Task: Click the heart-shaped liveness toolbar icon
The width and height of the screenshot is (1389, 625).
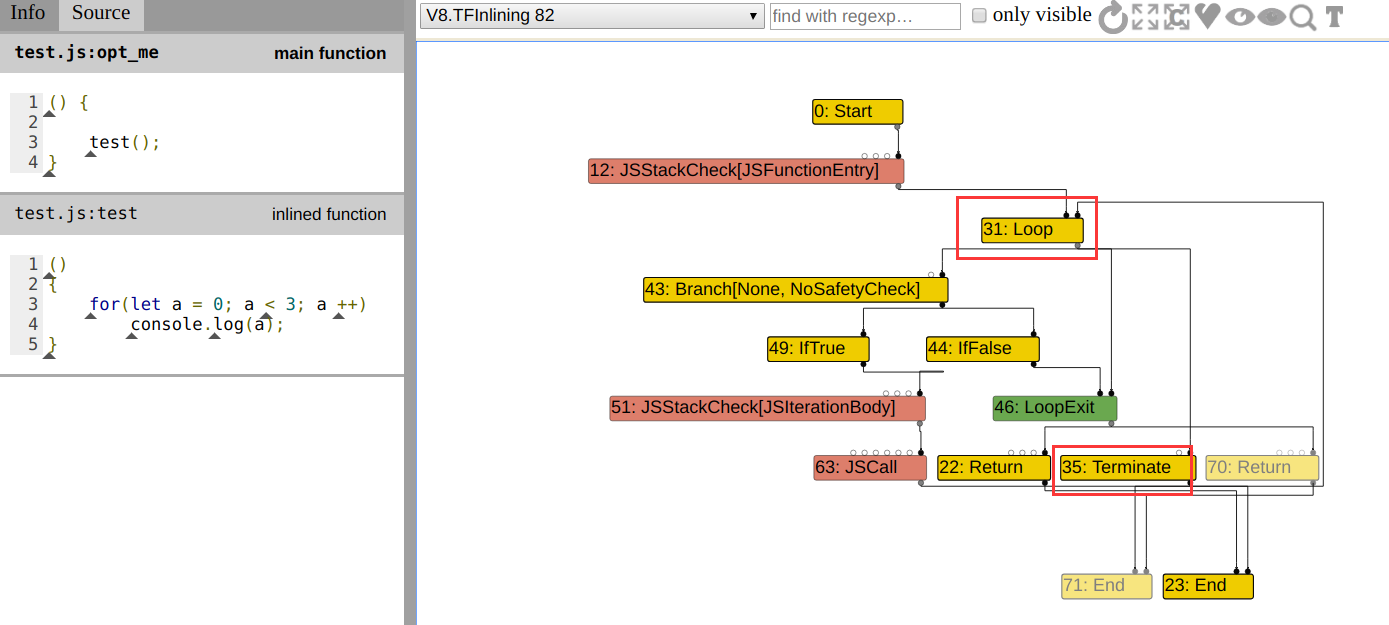Action: 1207,17
